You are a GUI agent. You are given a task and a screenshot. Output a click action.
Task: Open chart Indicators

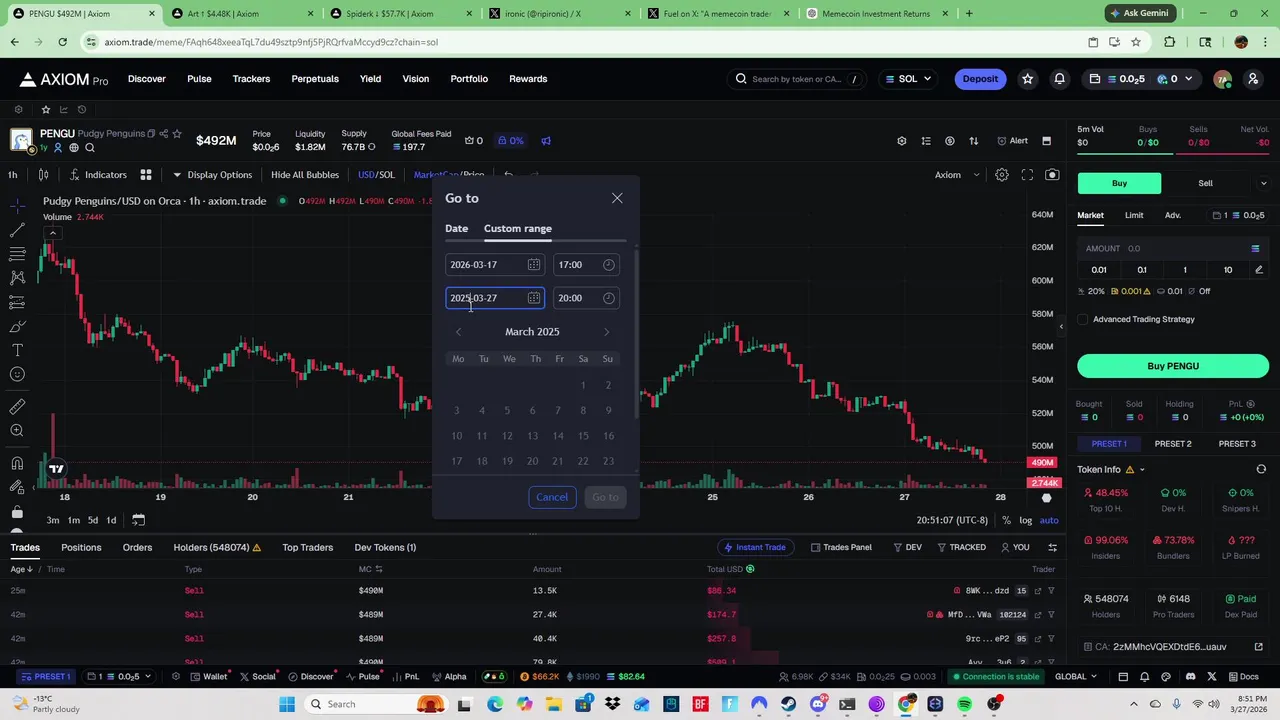[98, 175]
